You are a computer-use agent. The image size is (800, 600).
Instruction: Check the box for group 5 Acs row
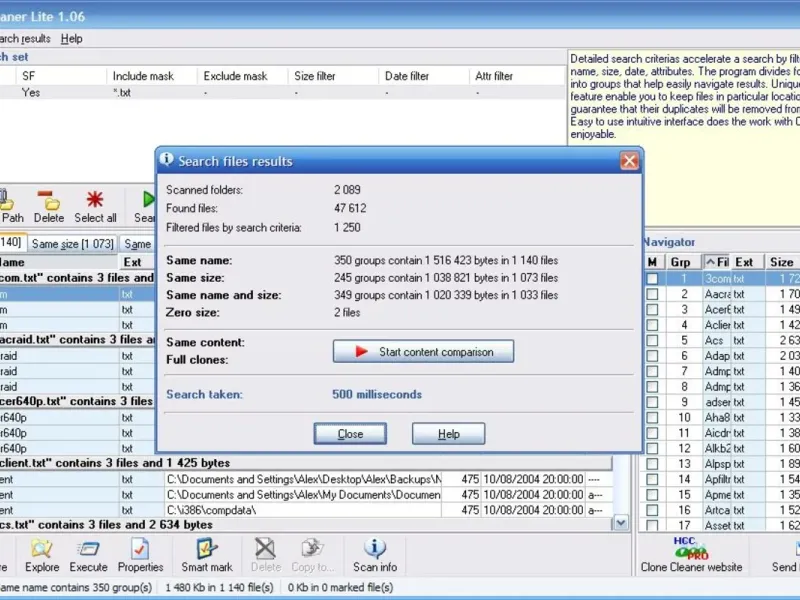(x=652, y=340)
